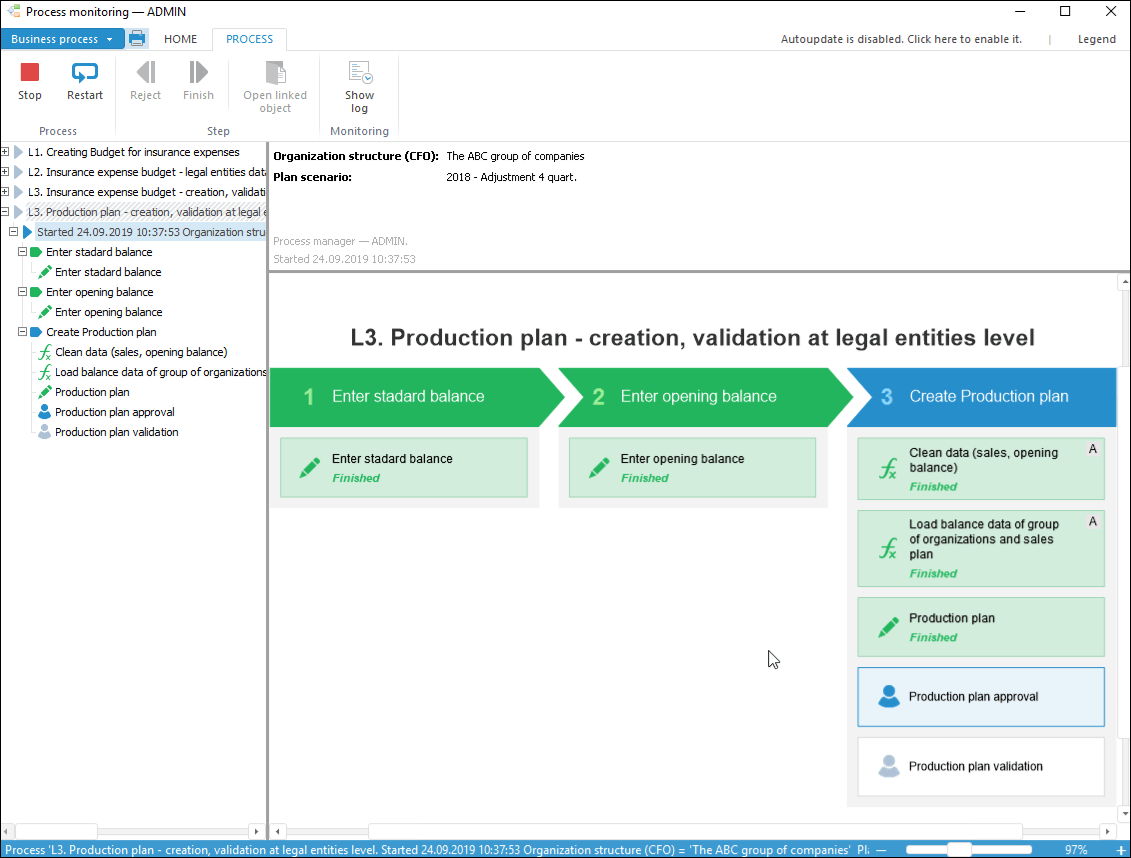Viewport: 1131px width, 858px height.
Task: Open Load balance data of group card
Action: click(981, 549)
